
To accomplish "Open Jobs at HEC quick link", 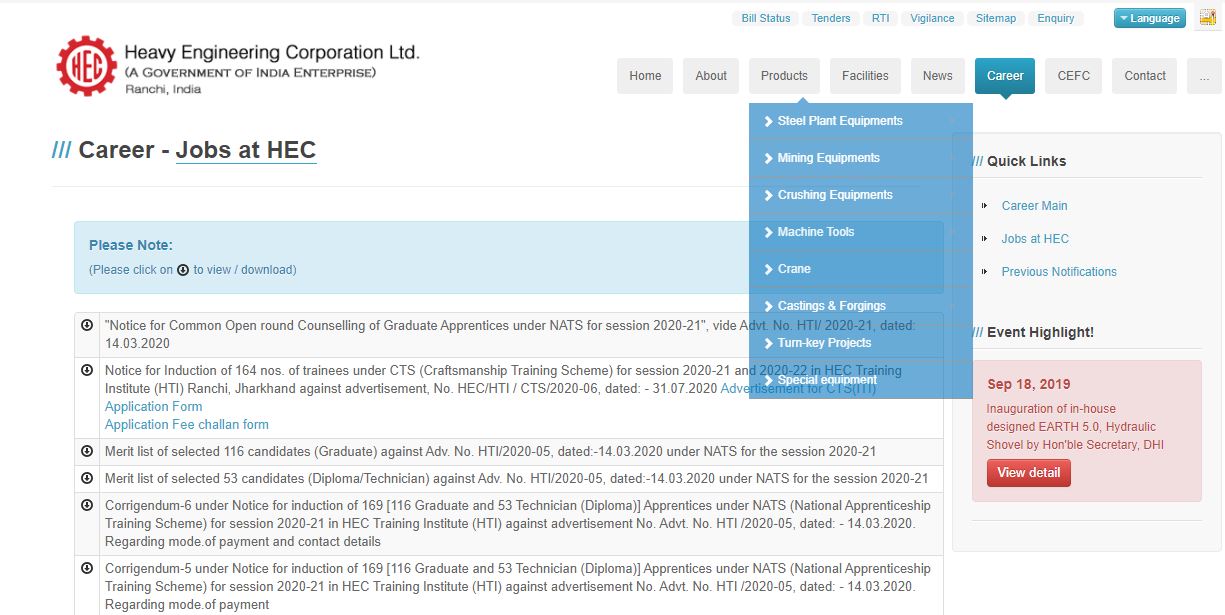I will [1035, 239].
